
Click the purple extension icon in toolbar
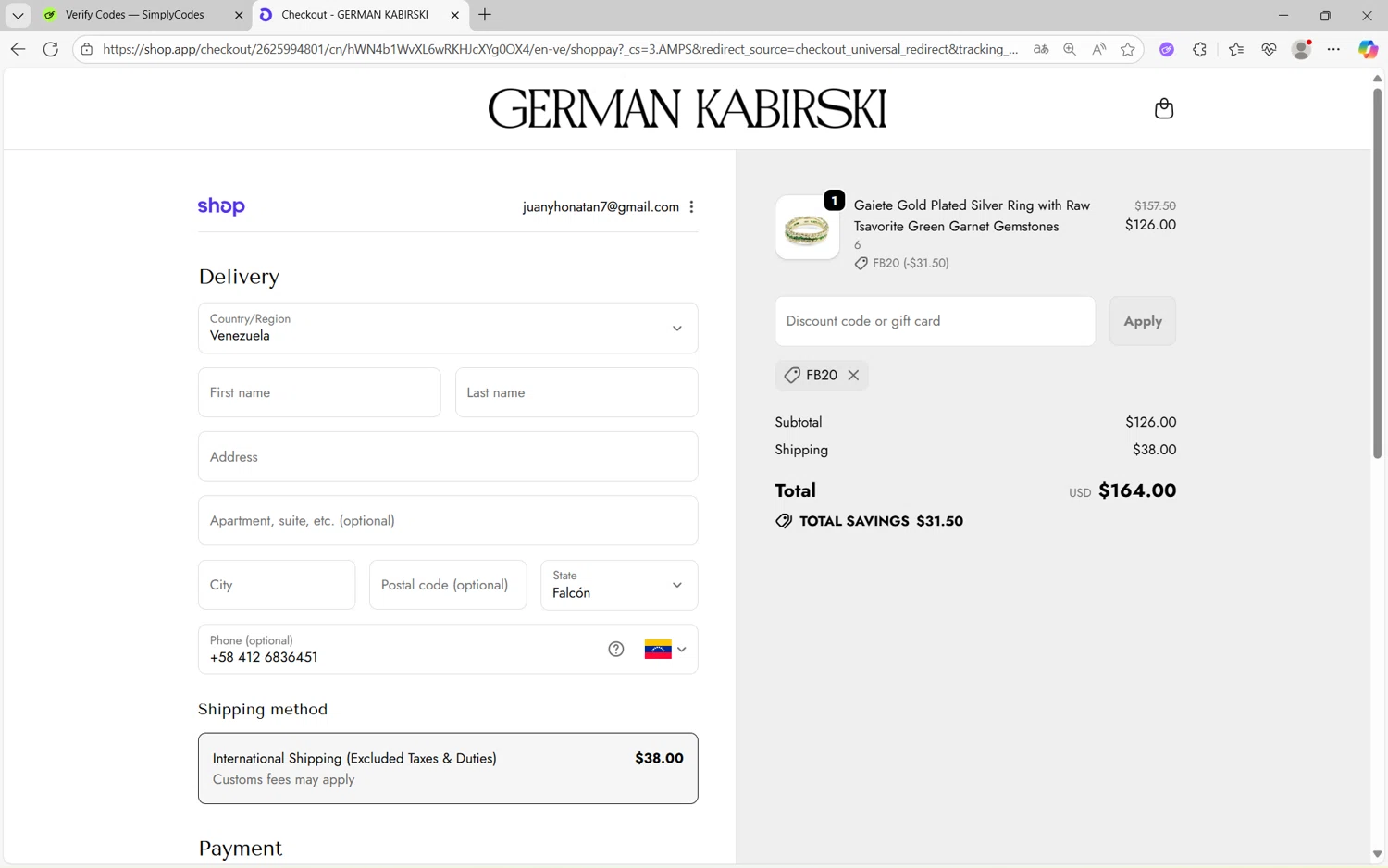[1167, 50]
